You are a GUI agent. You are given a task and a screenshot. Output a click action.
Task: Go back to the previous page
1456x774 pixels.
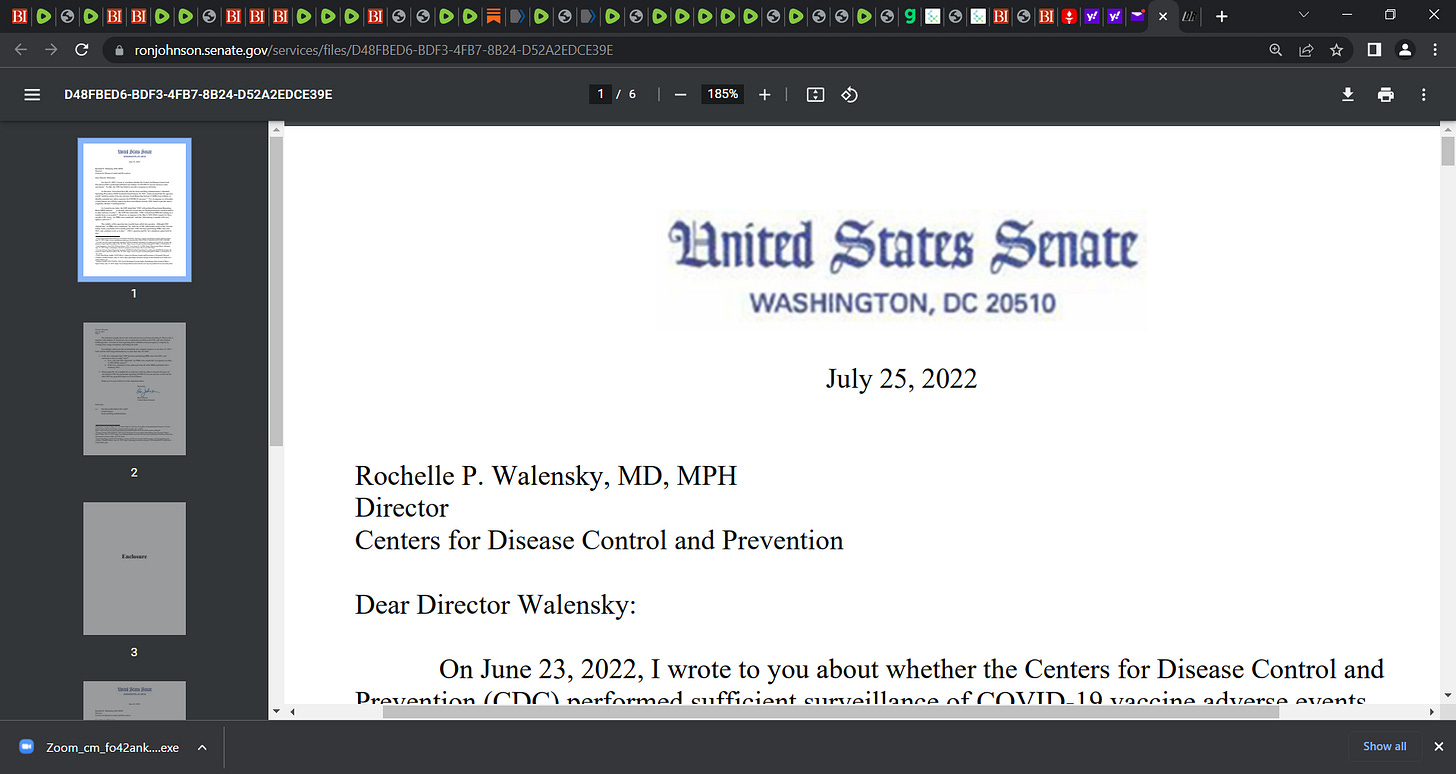21,50
